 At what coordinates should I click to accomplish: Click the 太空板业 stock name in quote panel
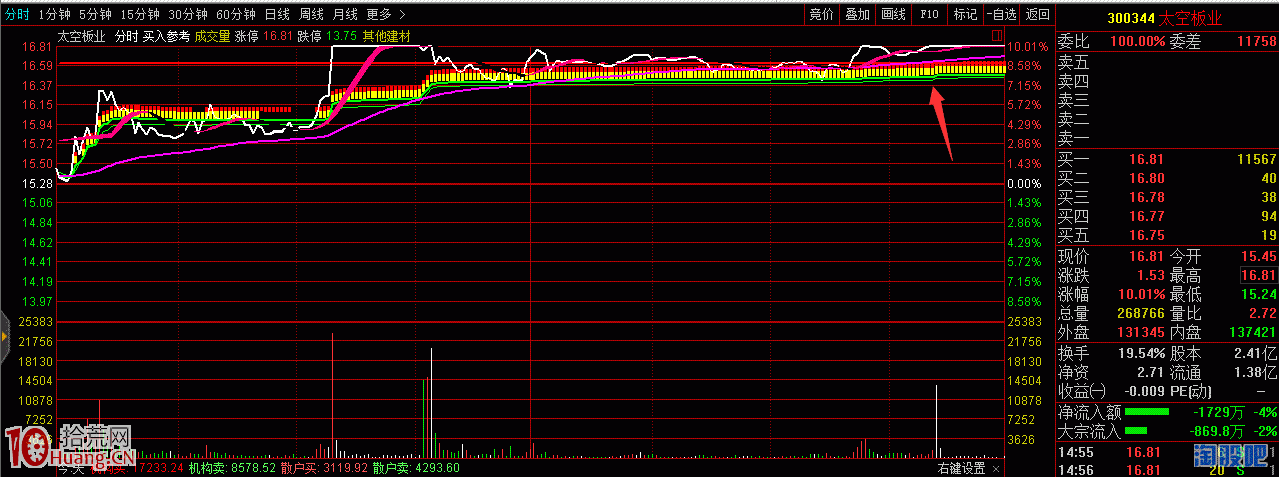(x=1192, y=18)
